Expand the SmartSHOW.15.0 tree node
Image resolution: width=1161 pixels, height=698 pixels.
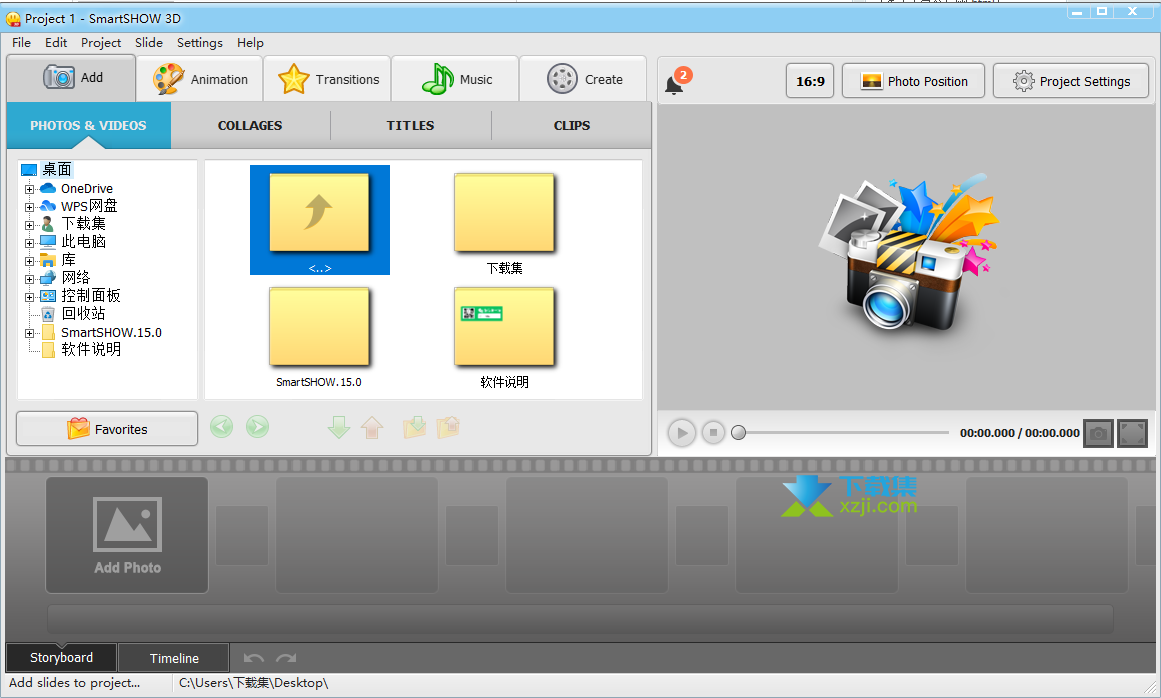click(30, 333)
